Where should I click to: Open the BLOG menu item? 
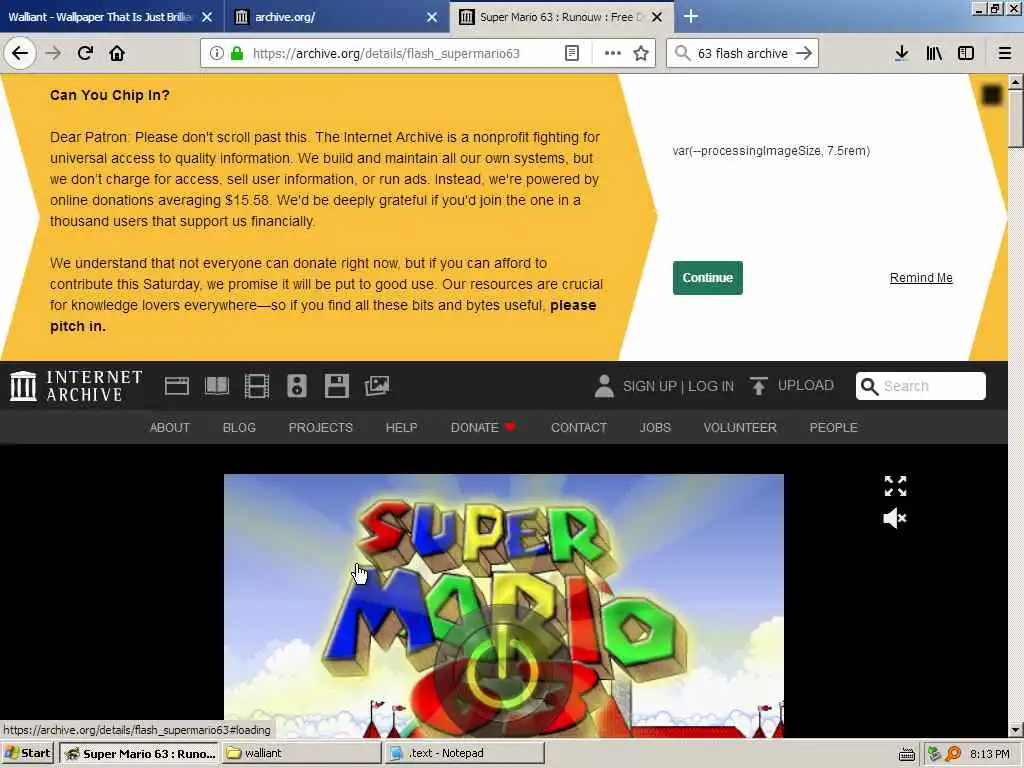(x=239, y=428)
